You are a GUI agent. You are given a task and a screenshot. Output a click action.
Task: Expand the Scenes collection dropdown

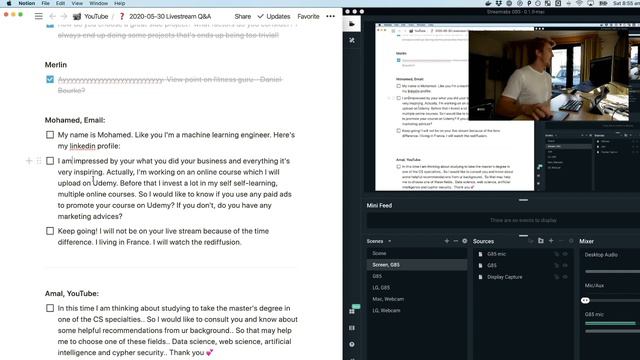(x=389, y=241)
